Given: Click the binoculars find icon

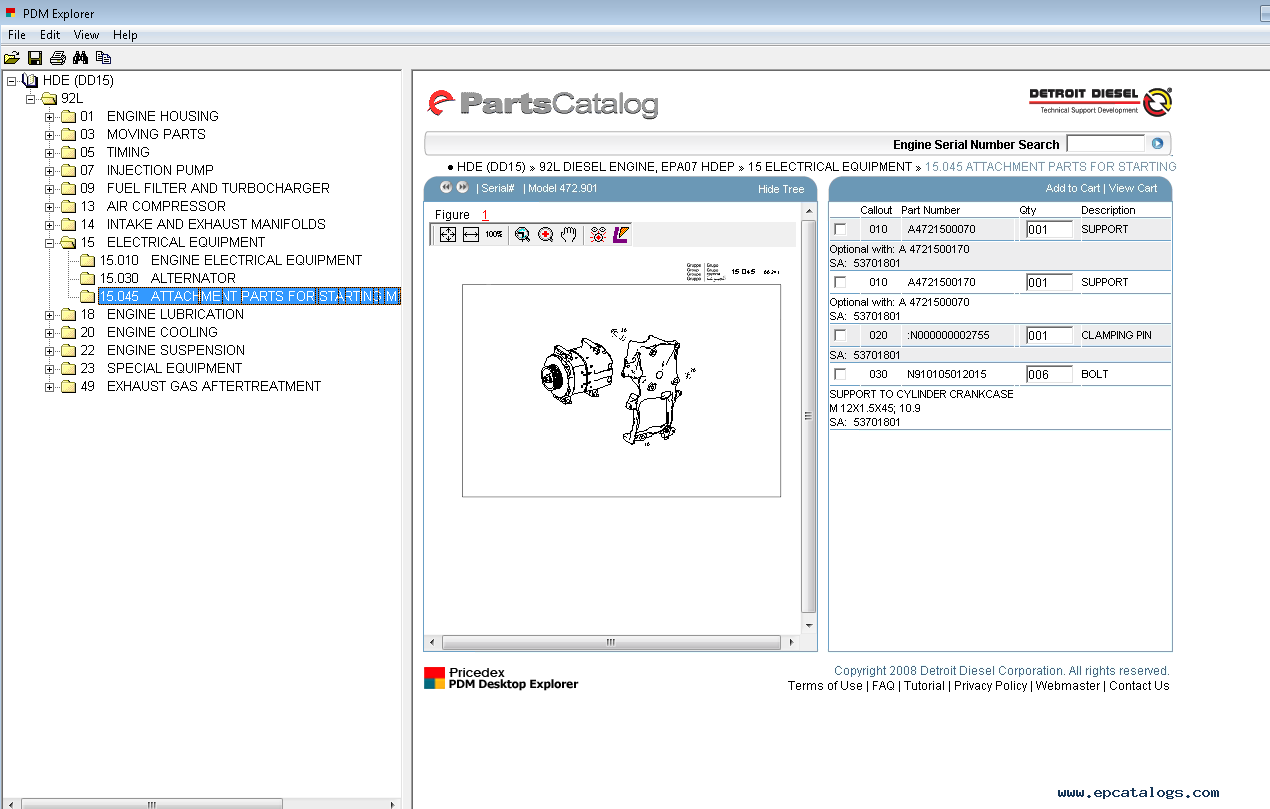Looking at the screenshot, I should pyautogui.click(x=81, y=58).
